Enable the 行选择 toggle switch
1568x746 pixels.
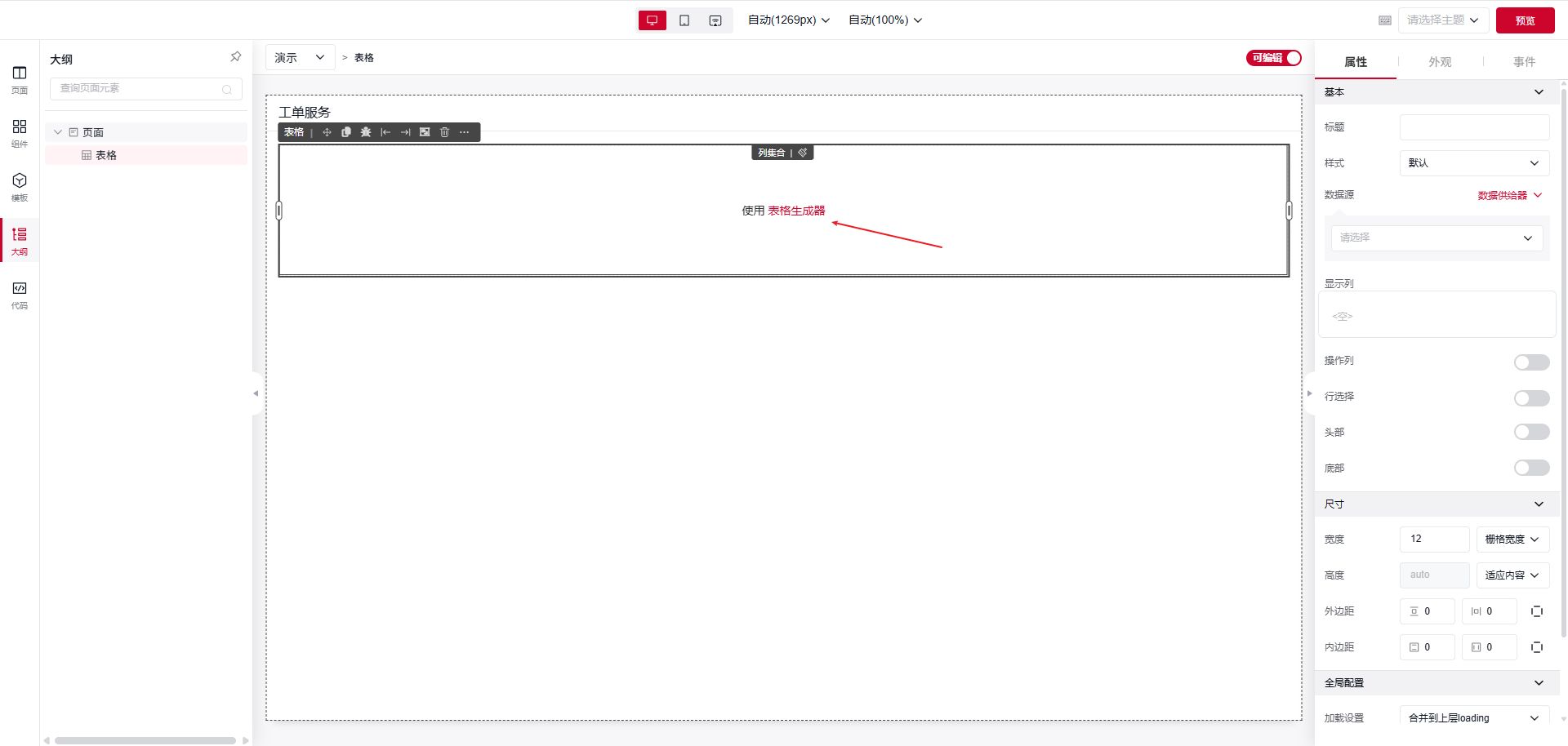coord(1531,397)
